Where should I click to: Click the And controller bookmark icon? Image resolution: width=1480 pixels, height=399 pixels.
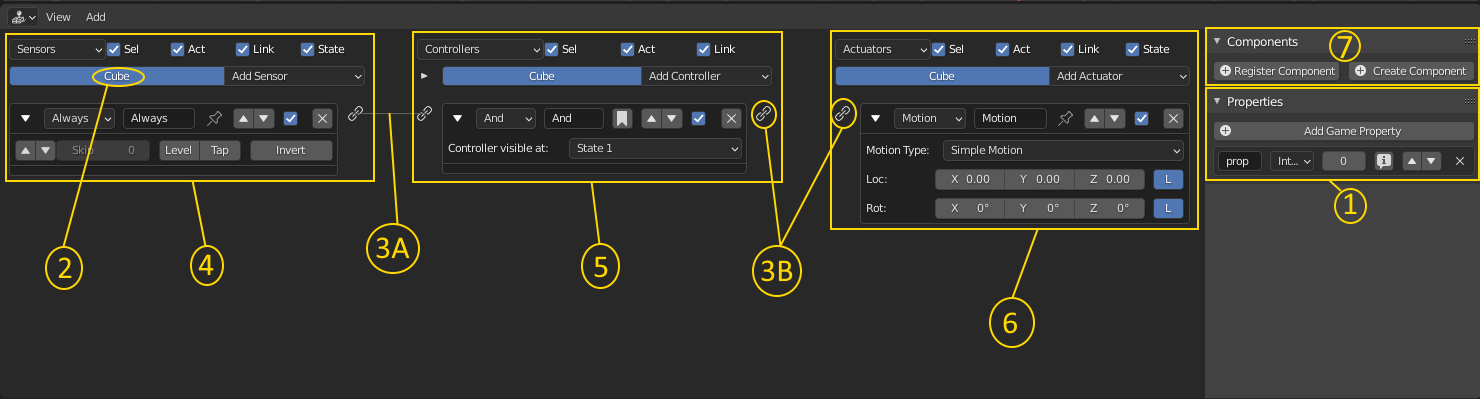(x=621, y=118)
